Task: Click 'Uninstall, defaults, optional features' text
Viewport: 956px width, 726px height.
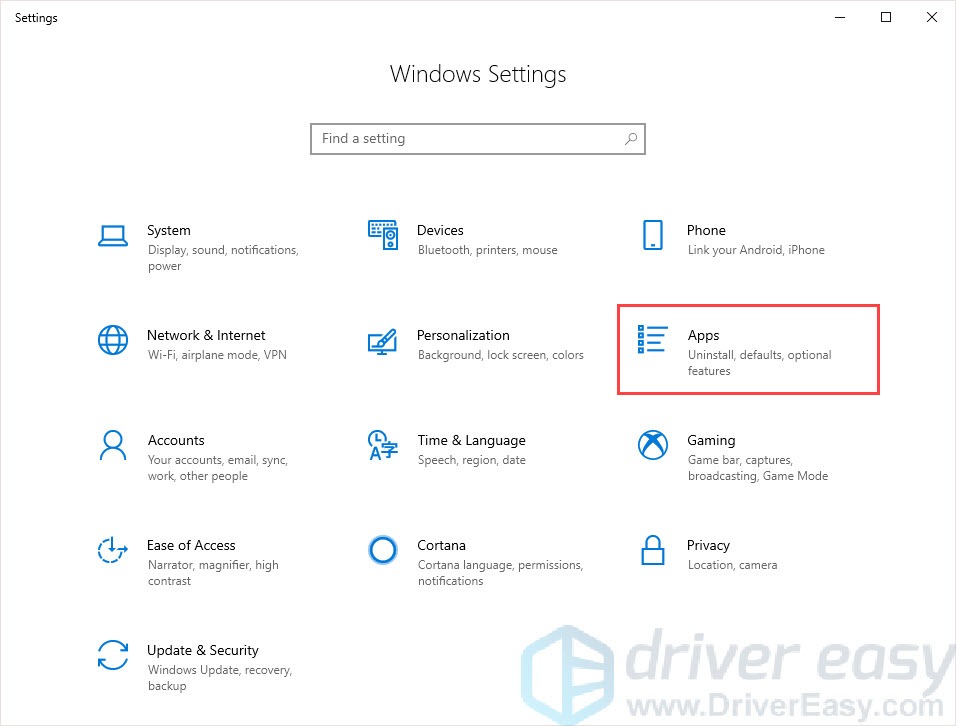Action: tap(760, 363)
